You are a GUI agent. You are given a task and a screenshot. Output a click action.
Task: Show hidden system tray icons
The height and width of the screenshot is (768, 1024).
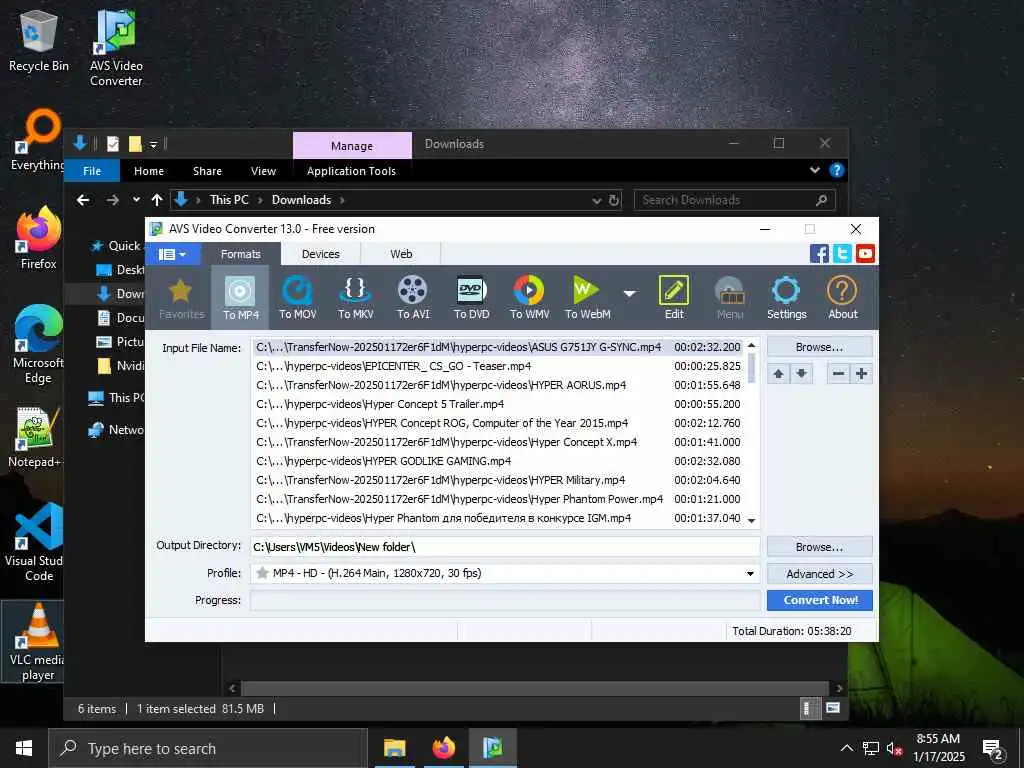point(846,748)
